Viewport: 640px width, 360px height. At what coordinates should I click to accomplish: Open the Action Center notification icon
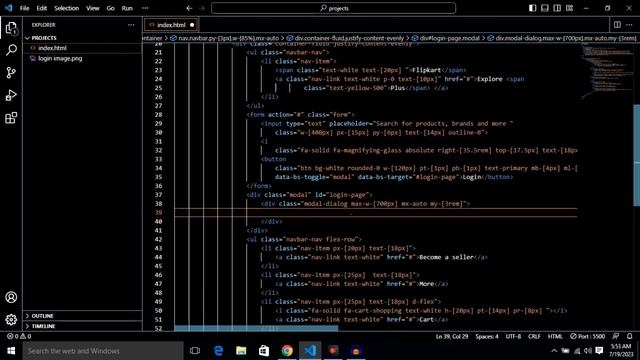pos(599,351)
